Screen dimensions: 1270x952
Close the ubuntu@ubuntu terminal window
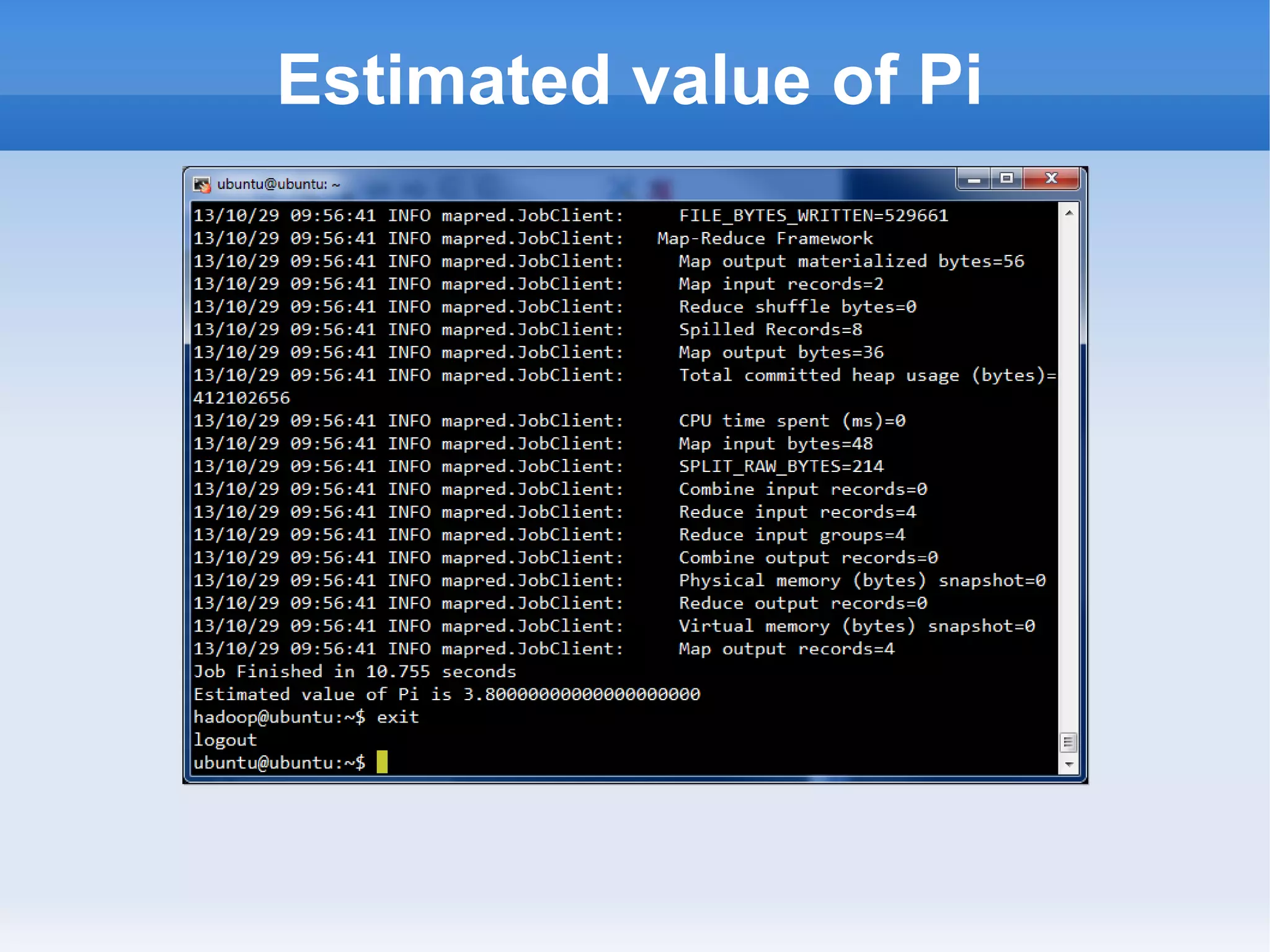click(1052, 179)
